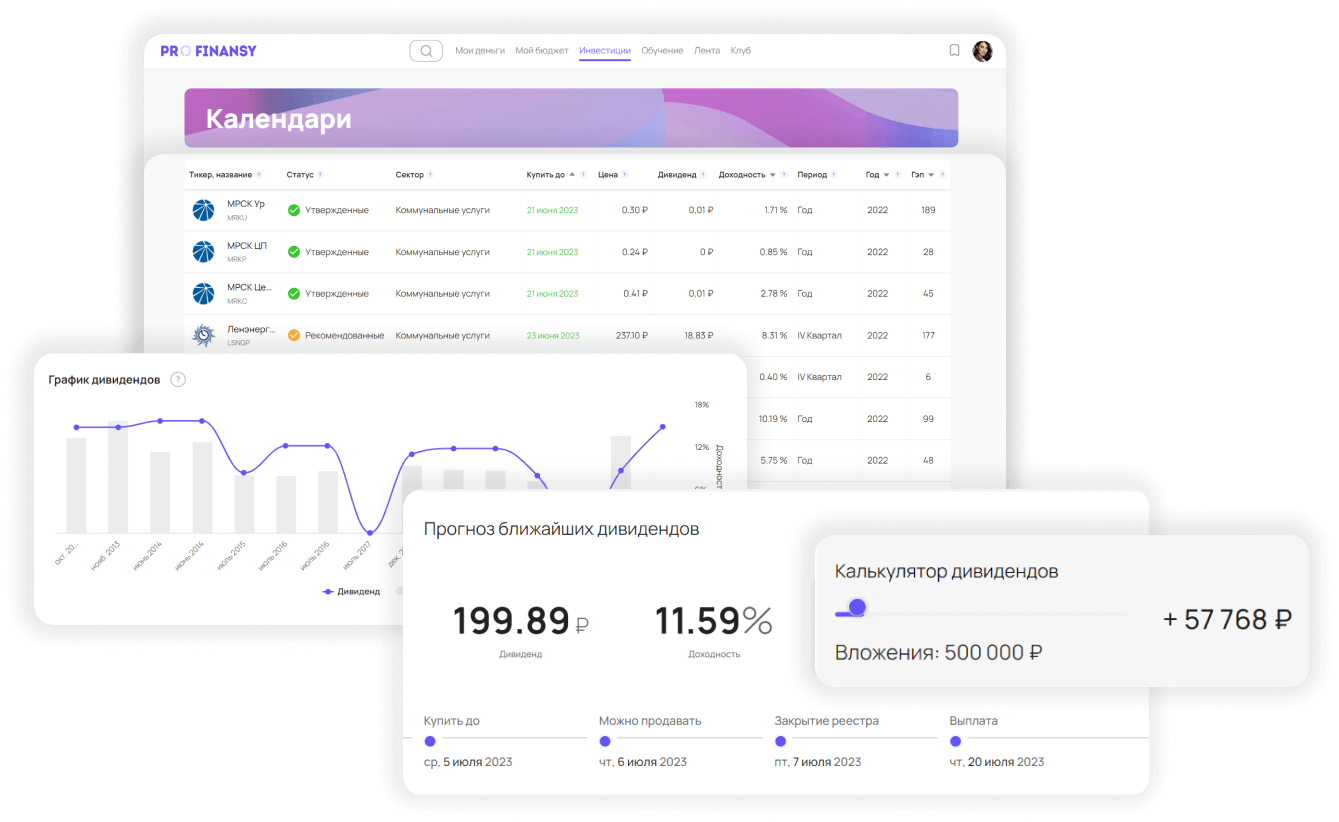Image resolution: width=1339 pixels, height=822 pixels.
Task: Open the МРСК Ур stock name
Action: (x=246, y=204)
